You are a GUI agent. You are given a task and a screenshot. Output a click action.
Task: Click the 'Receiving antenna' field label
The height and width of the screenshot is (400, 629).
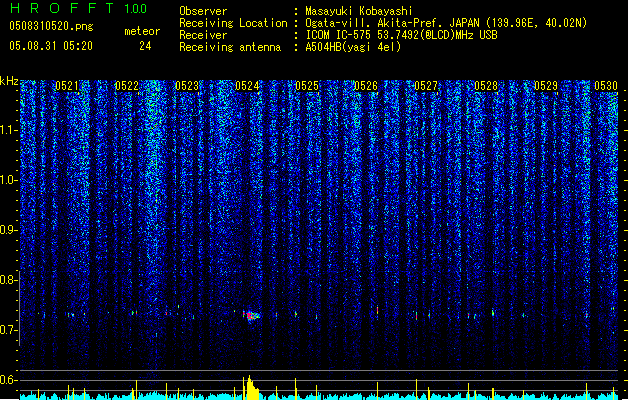click(230, 47)
